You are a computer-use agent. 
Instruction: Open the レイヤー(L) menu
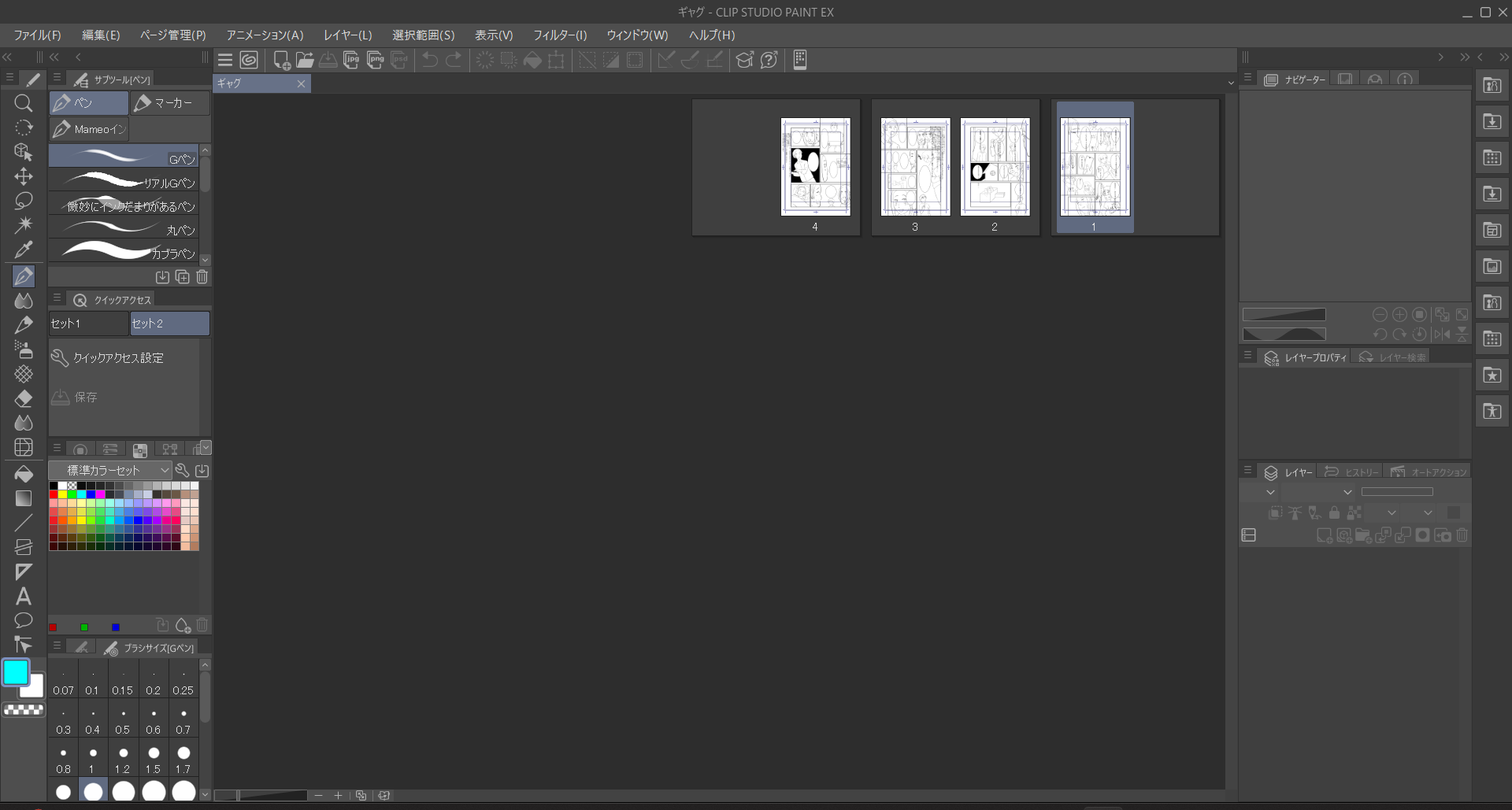(x=347, y=35)
